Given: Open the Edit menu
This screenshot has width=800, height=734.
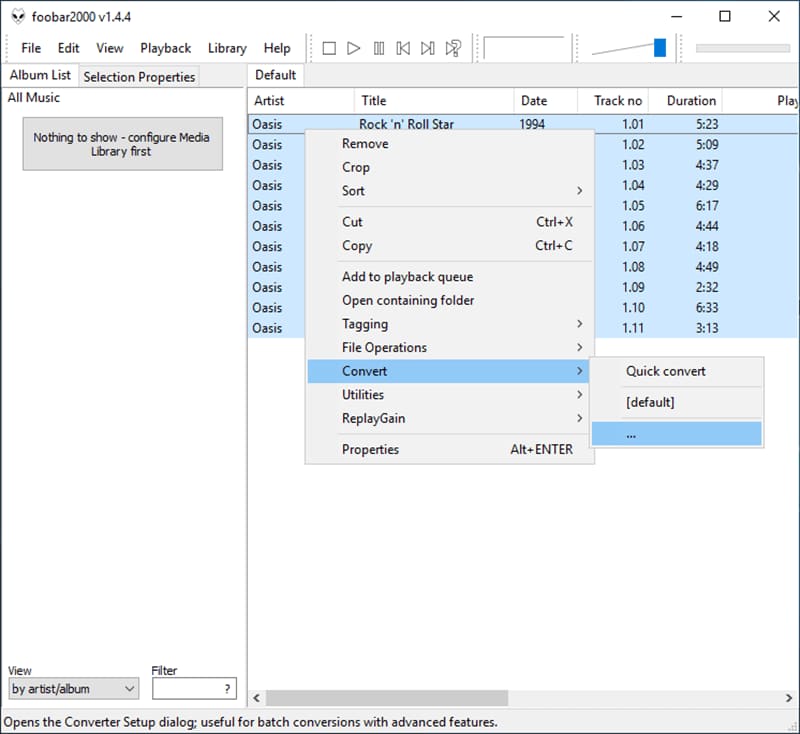Looking at the screenshot, I should pos(68,48).
